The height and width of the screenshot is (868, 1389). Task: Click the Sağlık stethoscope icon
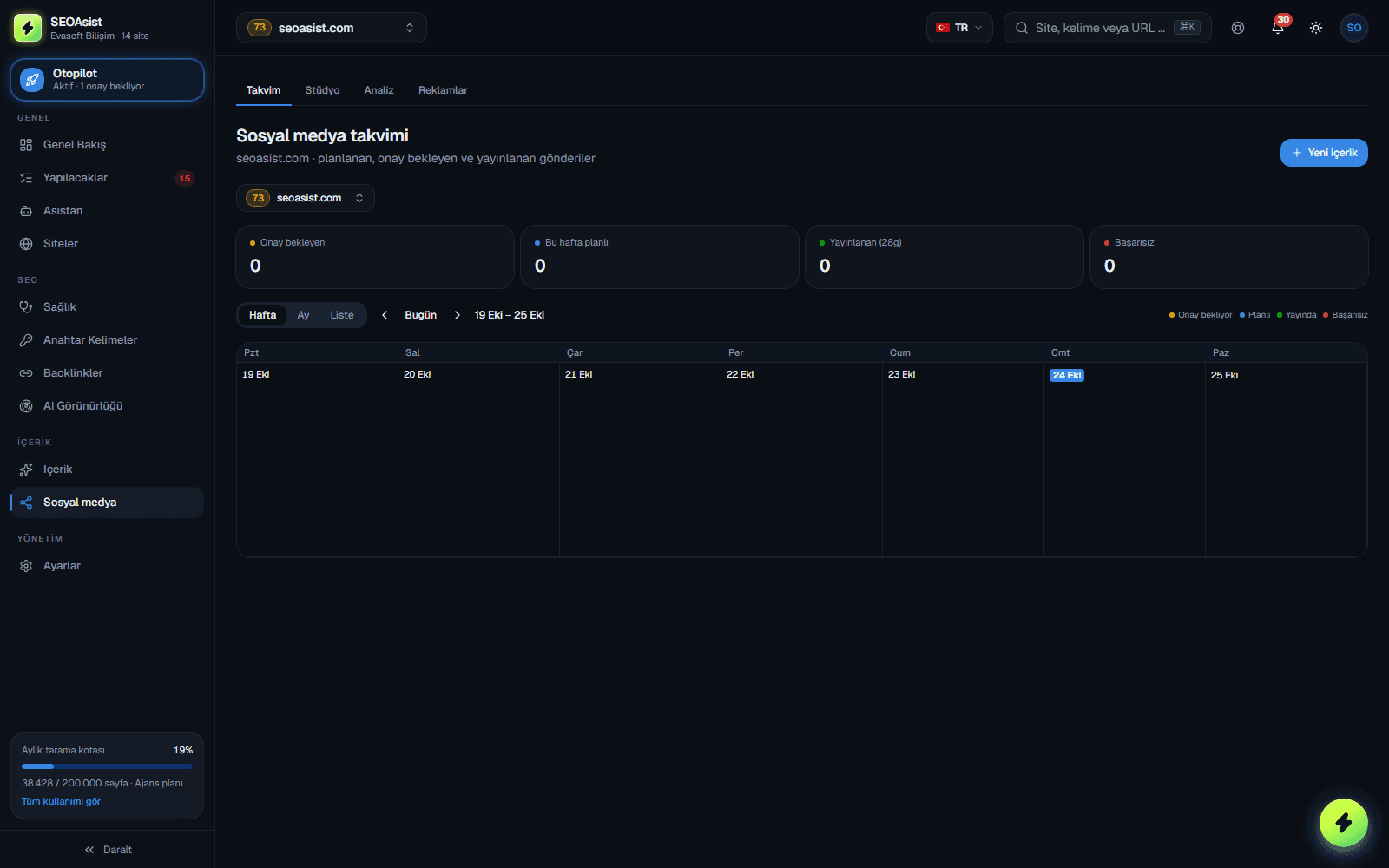(x=26, y=307)
